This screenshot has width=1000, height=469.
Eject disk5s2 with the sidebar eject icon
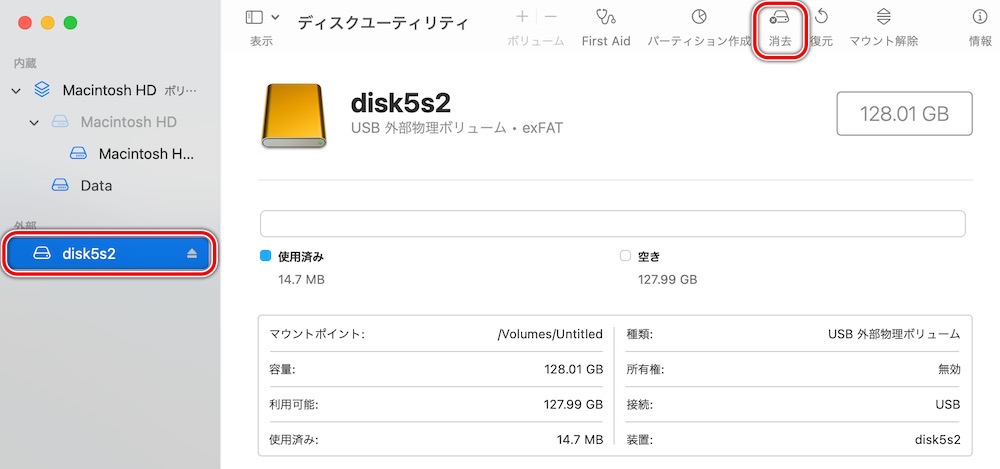192,254
